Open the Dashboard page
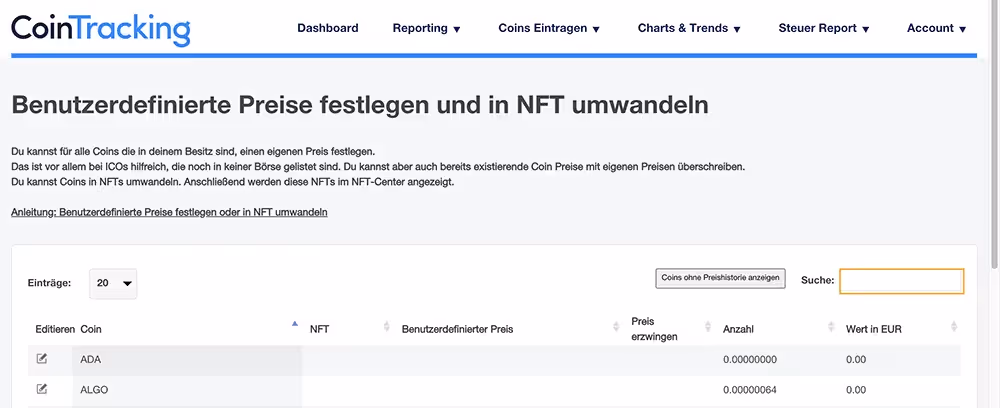The height and width of the screenshot is (408, 1000). pos(328,28)
